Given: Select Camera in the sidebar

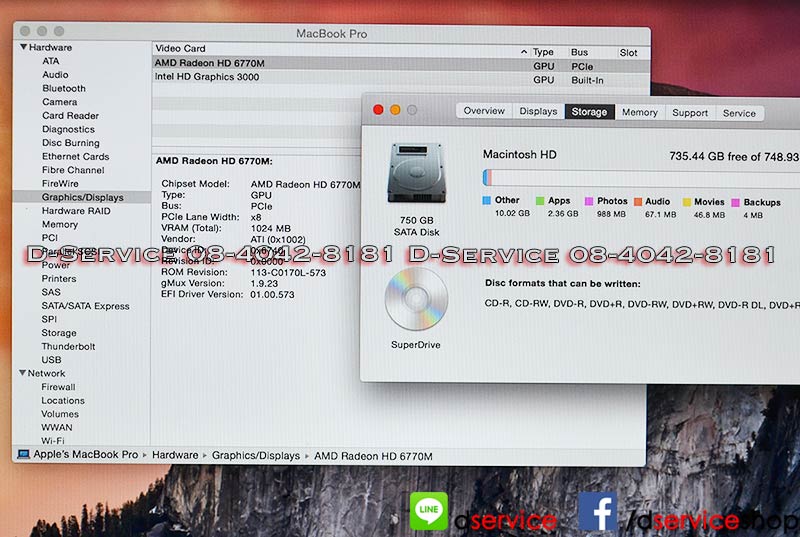Looking at the screenshot, I should 60,102.
